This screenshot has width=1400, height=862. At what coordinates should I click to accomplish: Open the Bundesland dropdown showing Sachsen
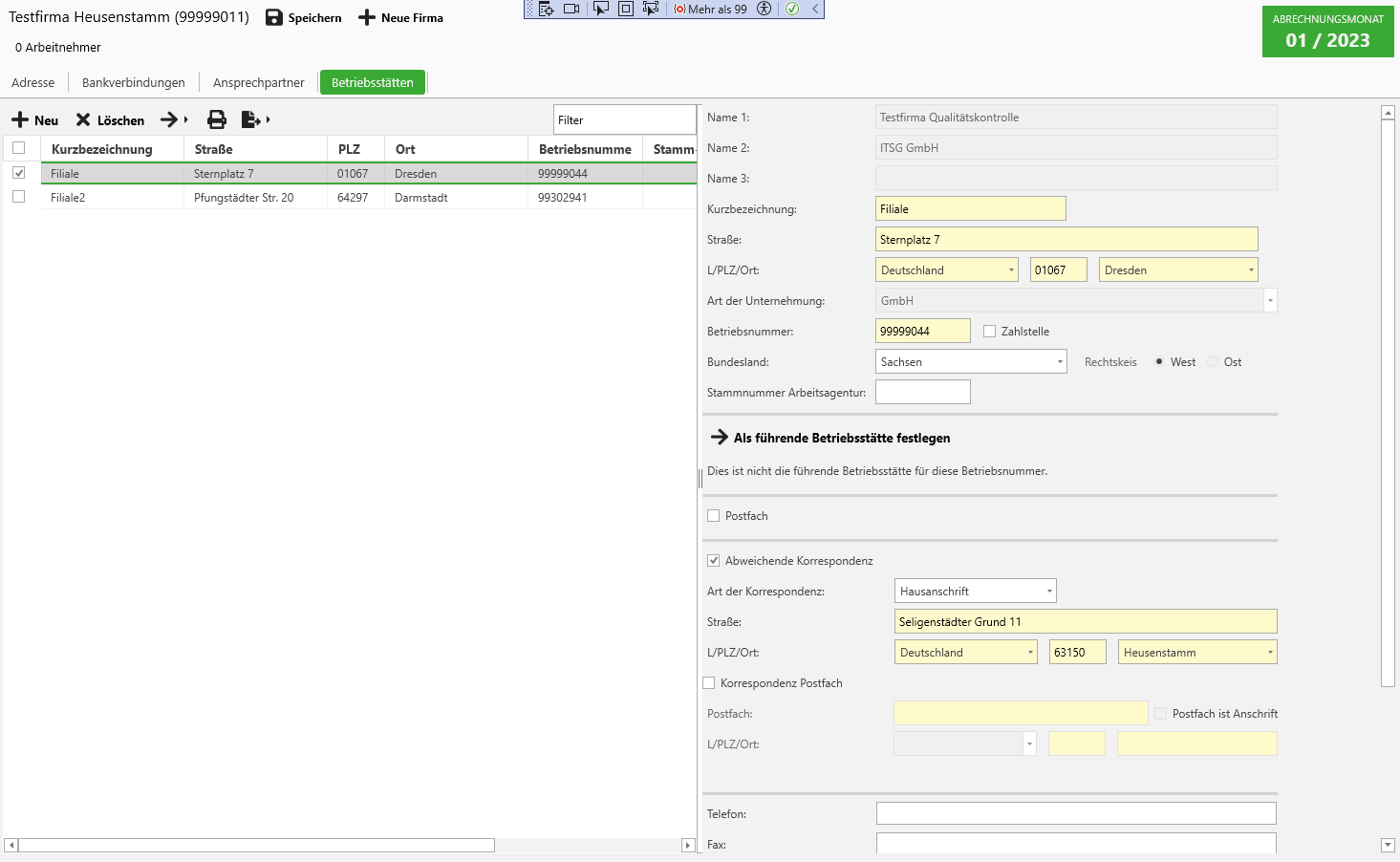[1060, 362]
